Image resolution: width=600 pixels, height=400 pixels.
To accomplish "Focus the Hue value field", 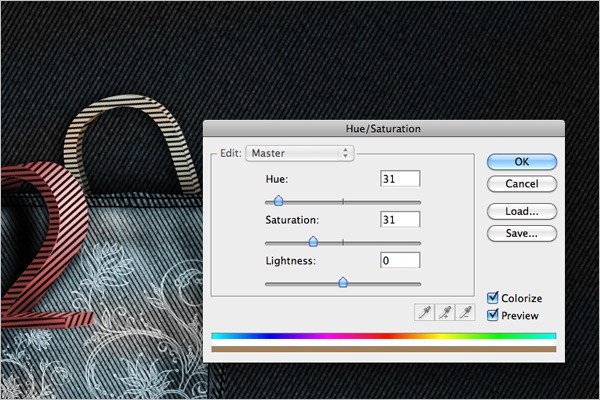I will pyautogui.click(x=400, y=179).
